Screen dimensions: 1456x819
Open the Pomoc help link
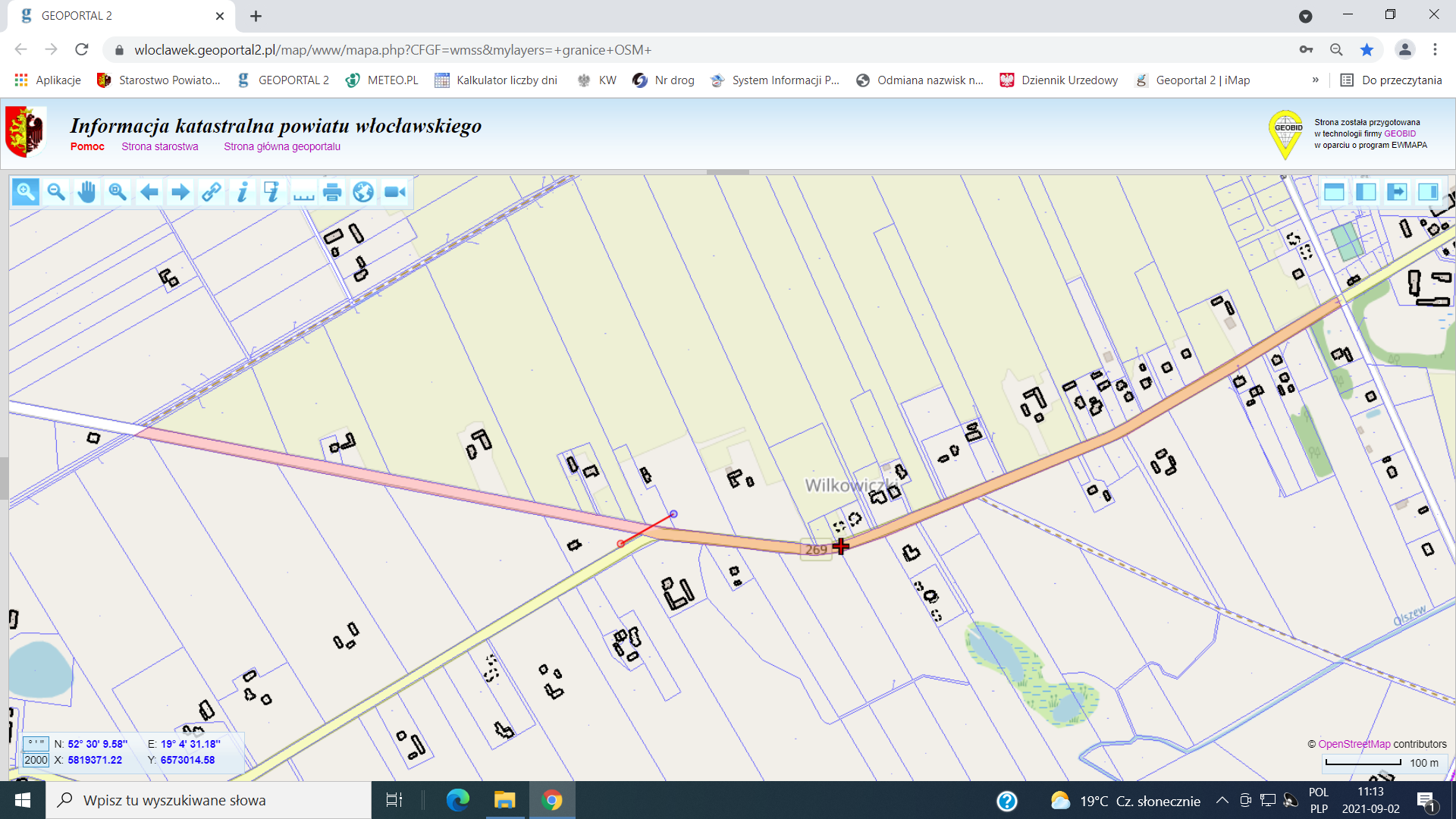pos(87,146)
